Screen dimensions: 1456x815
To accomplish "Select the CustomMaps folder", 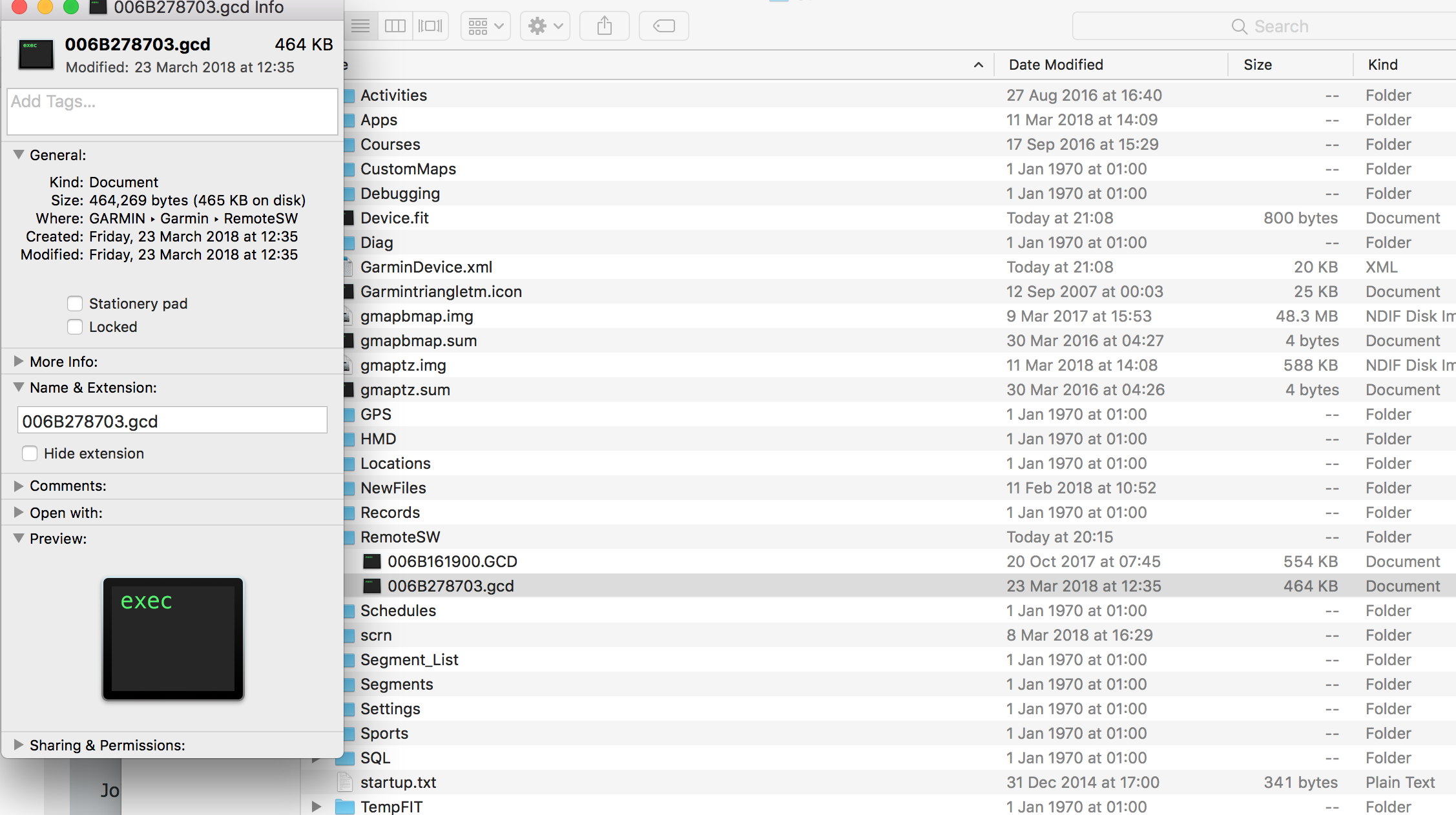I will [x=408, y=169].
